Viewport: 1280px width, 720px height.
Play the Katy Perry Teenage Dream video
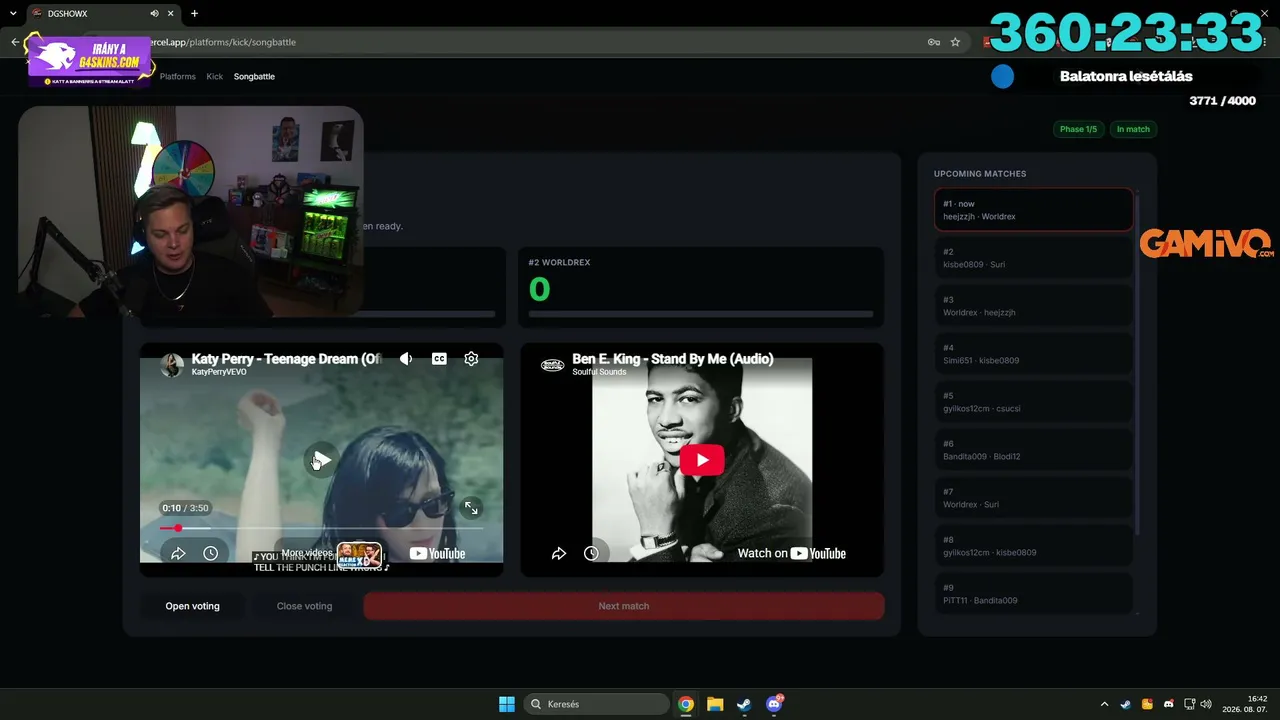[320, 460]
